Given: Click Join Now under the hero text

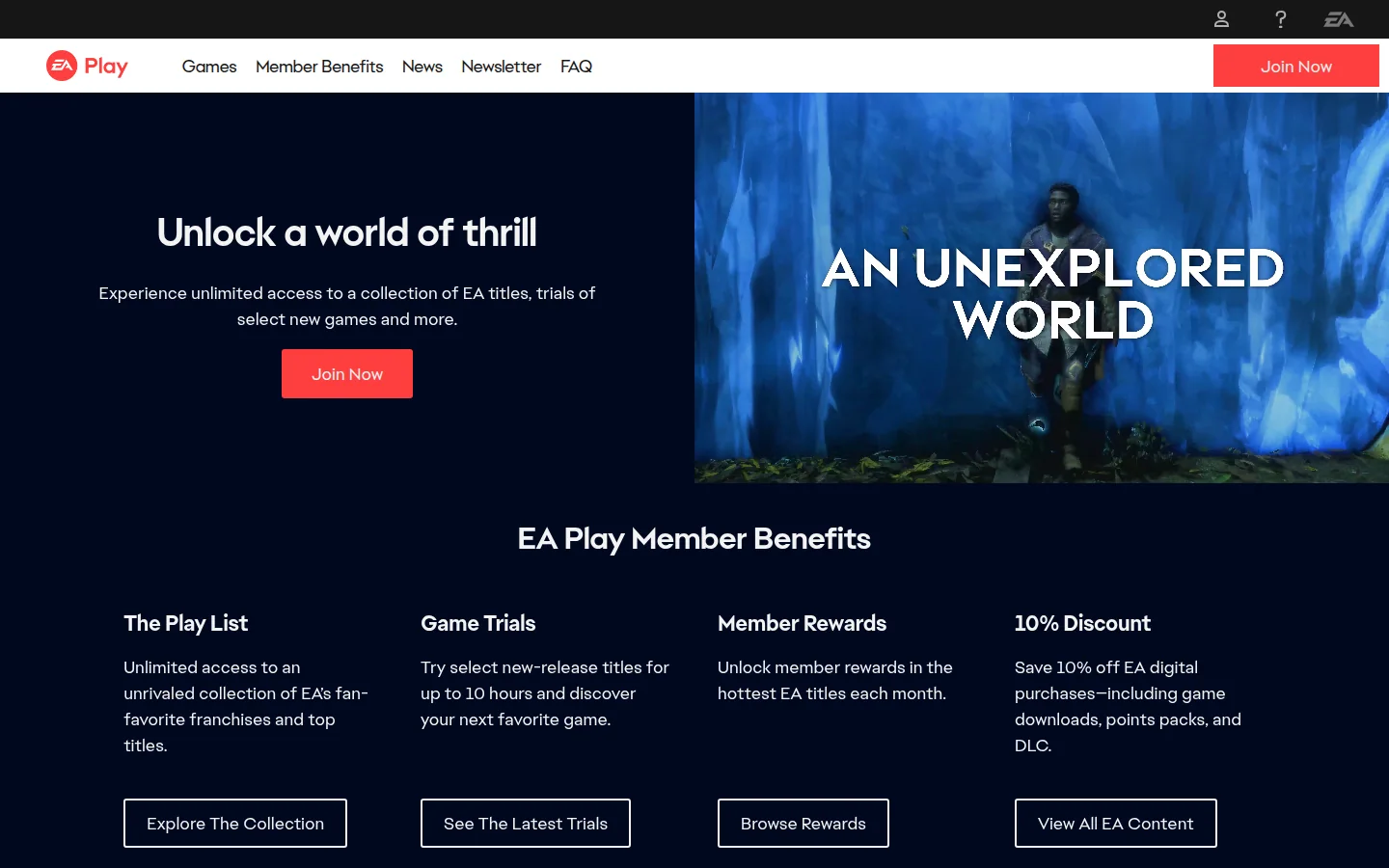Looking at the screenshot, I should [347, 374].
